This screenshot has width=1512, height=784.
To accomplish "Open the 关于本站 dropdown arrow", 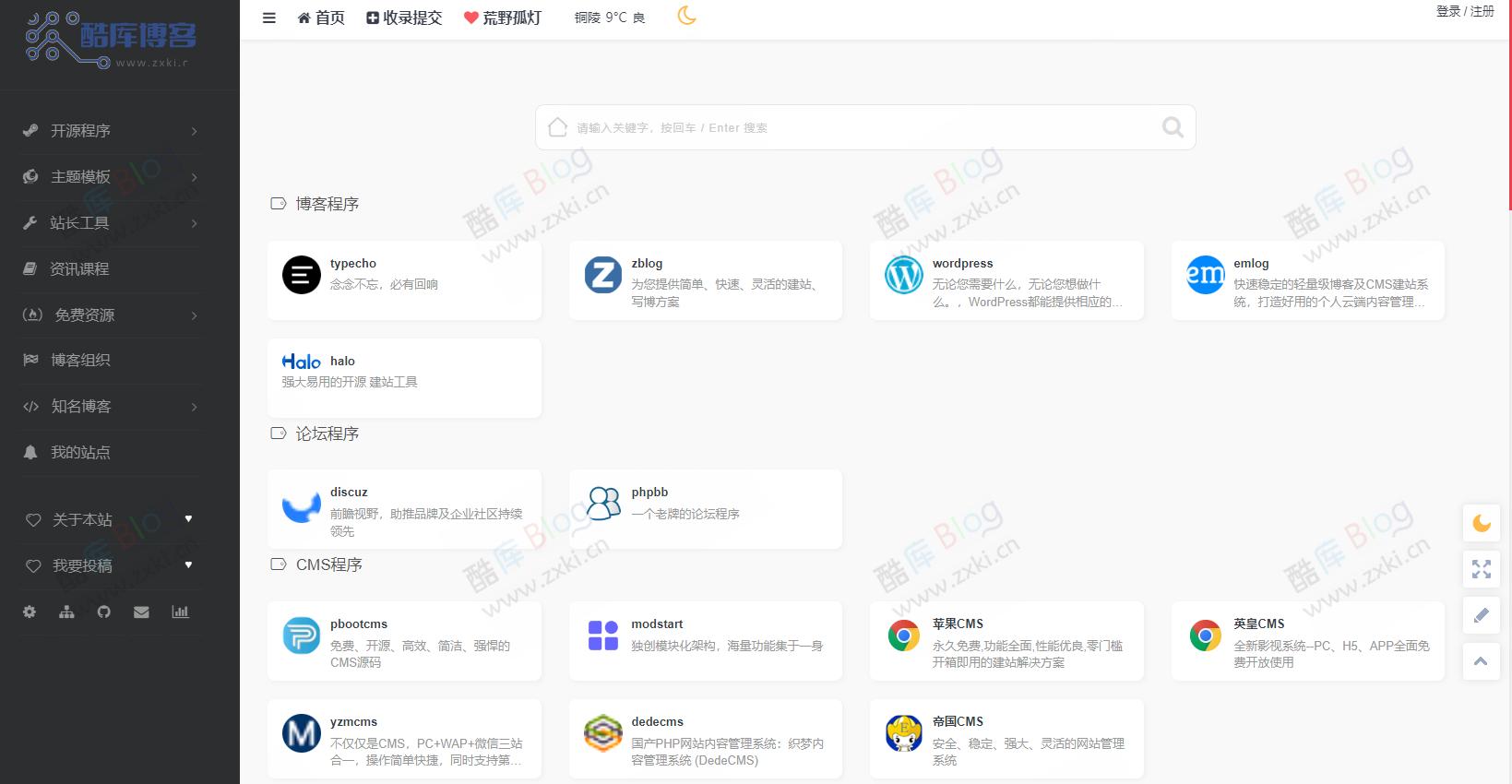I will click(188, 519).
